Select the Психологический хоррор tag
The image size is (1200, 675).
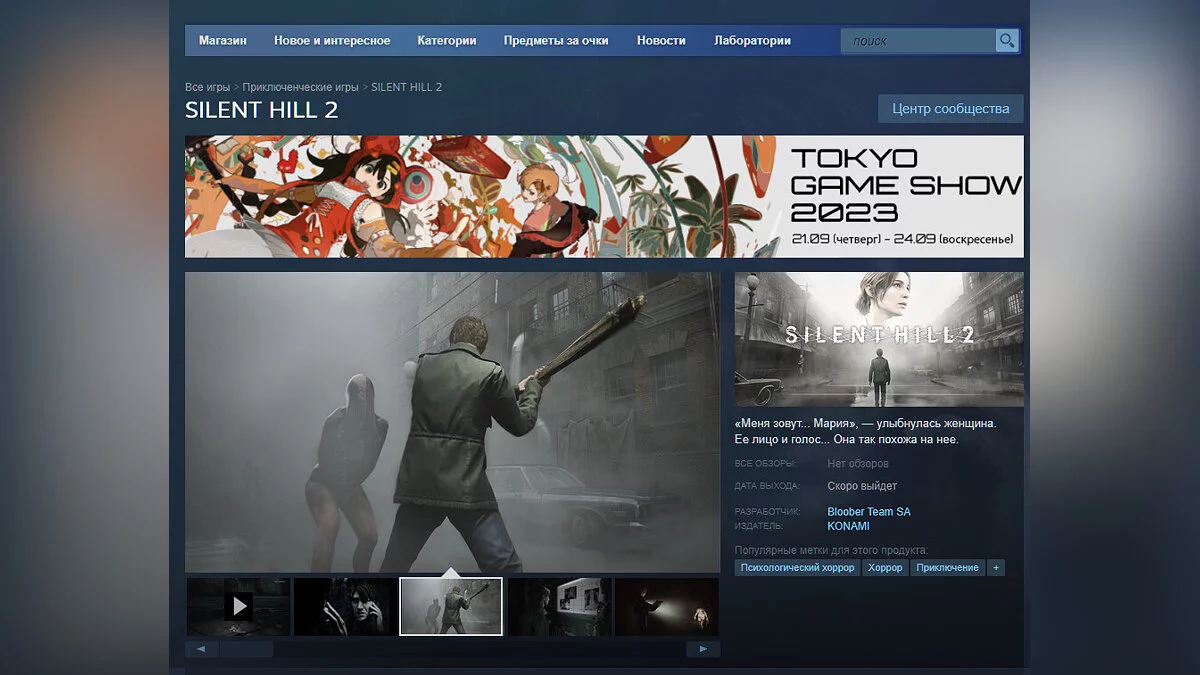(797, 568)
